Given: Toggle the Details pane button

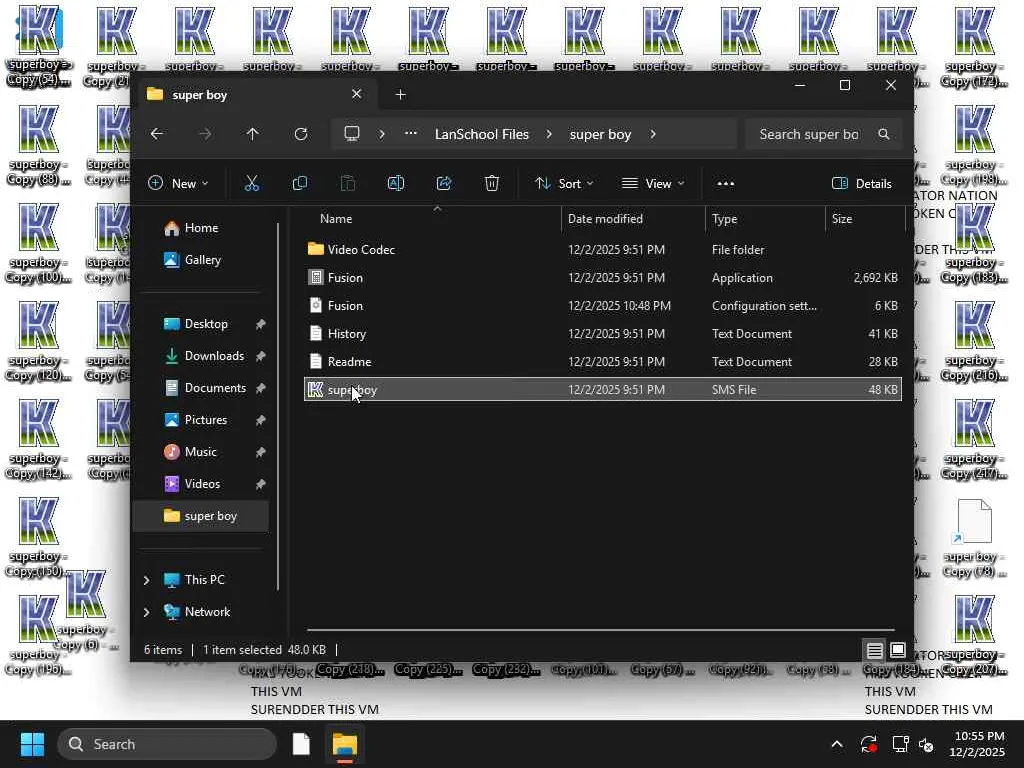Looking at the screenshot, I should pos(862,184).
